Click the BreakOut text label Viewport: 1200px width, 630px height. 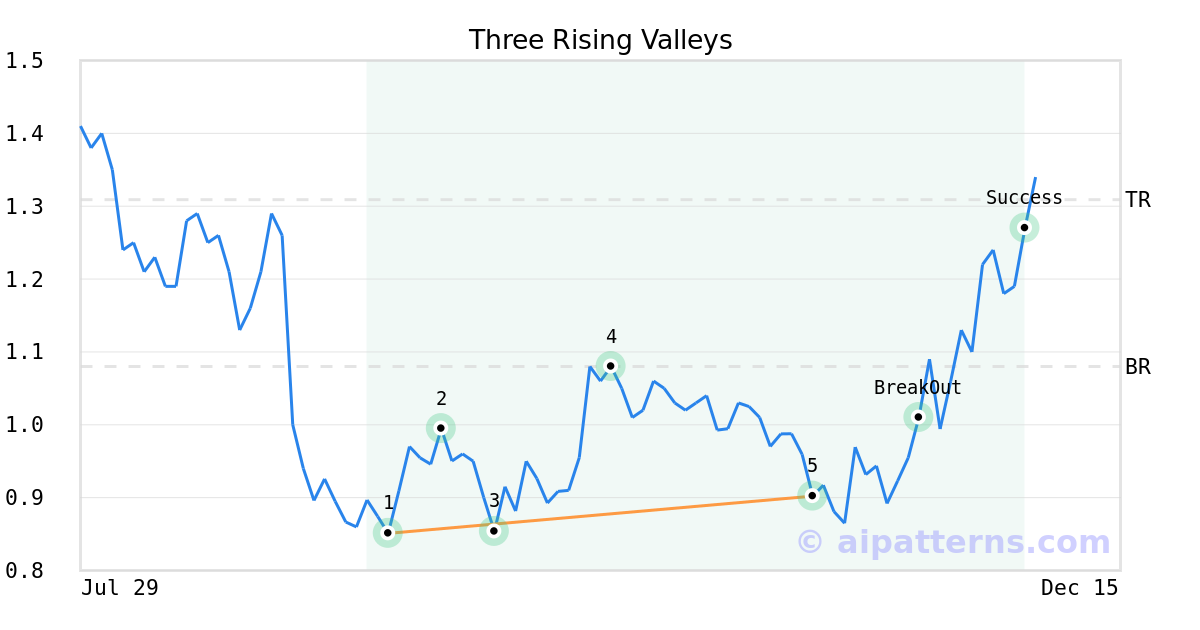(x=917, y=388)
